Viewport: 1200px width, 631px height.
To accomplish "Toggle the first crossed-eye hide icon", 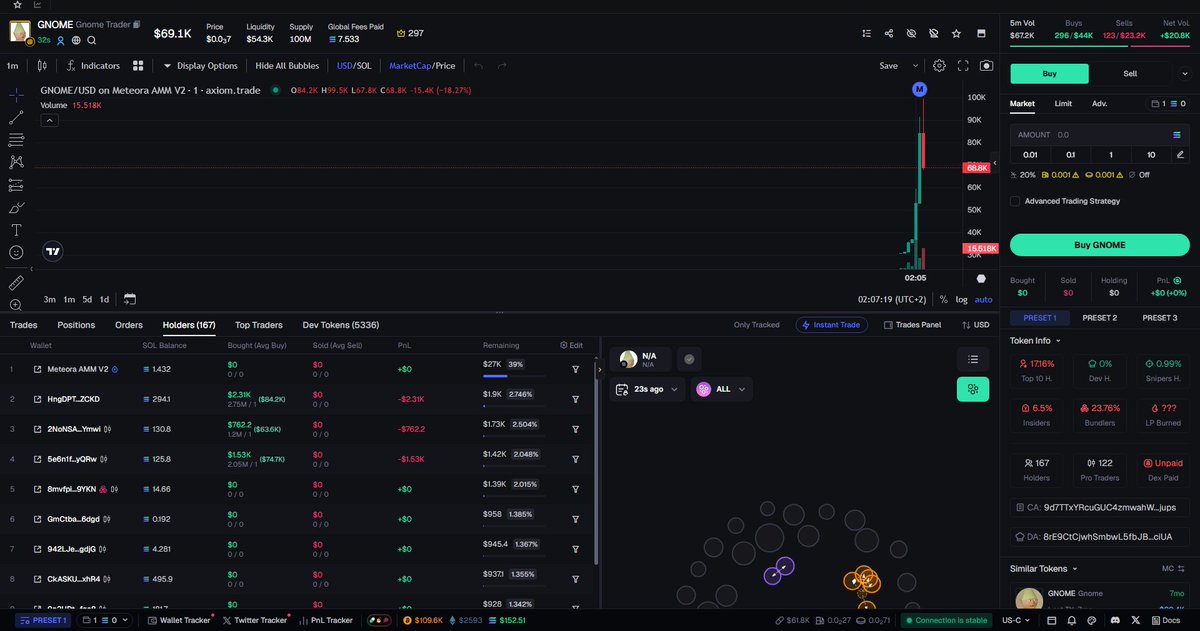I will [x=911, y=33].
